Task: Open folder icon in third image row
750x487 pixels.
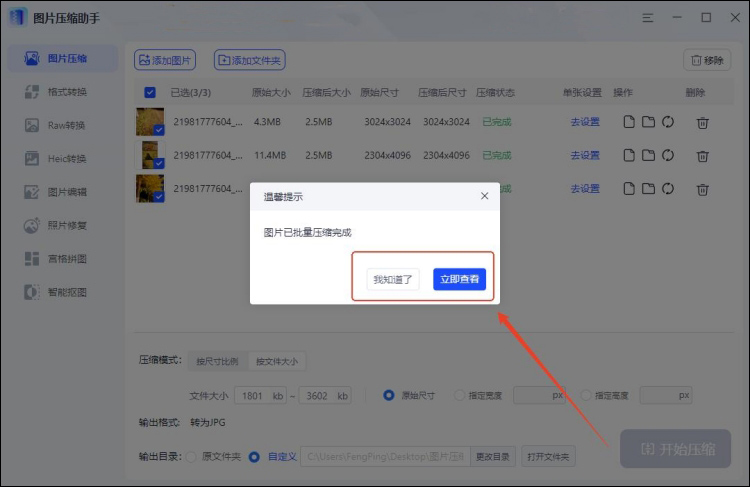Action: 648,189
